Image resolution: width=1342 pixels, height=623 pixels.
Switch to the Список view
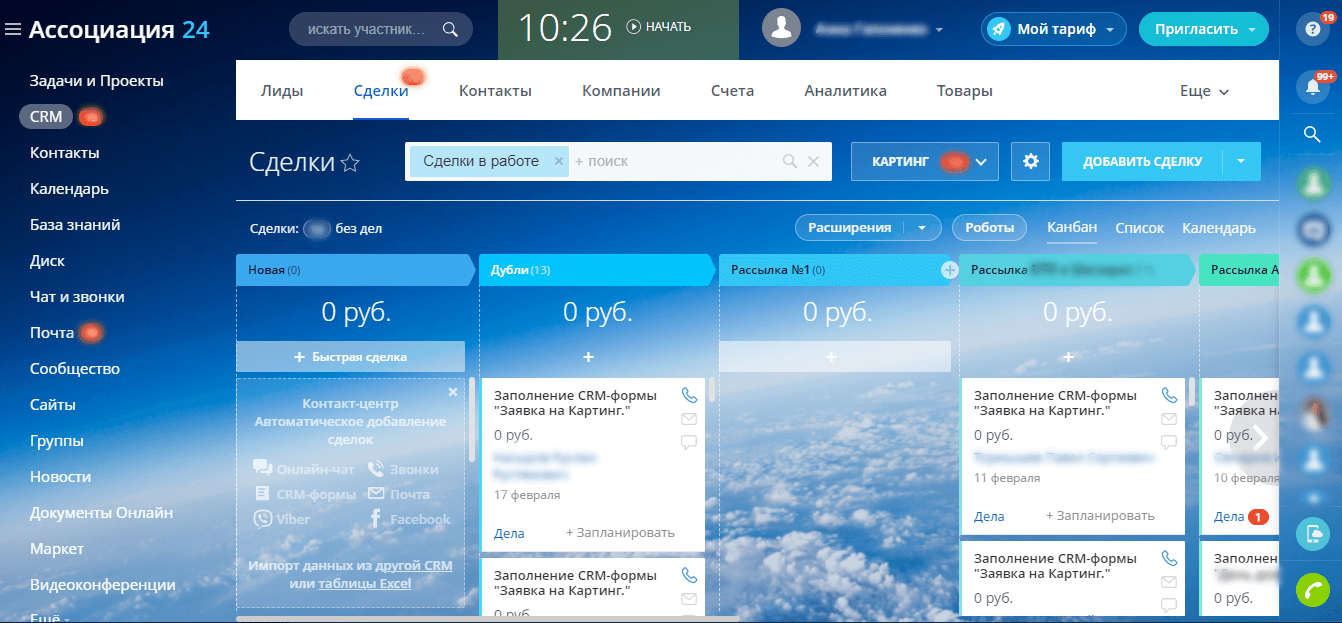pyautogui.click(x=1140, y=228)
